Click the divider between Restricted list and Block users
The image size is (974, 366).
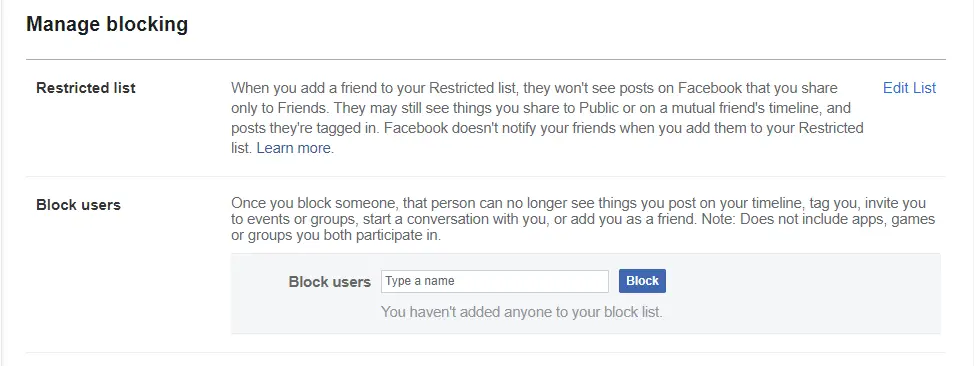486,176
